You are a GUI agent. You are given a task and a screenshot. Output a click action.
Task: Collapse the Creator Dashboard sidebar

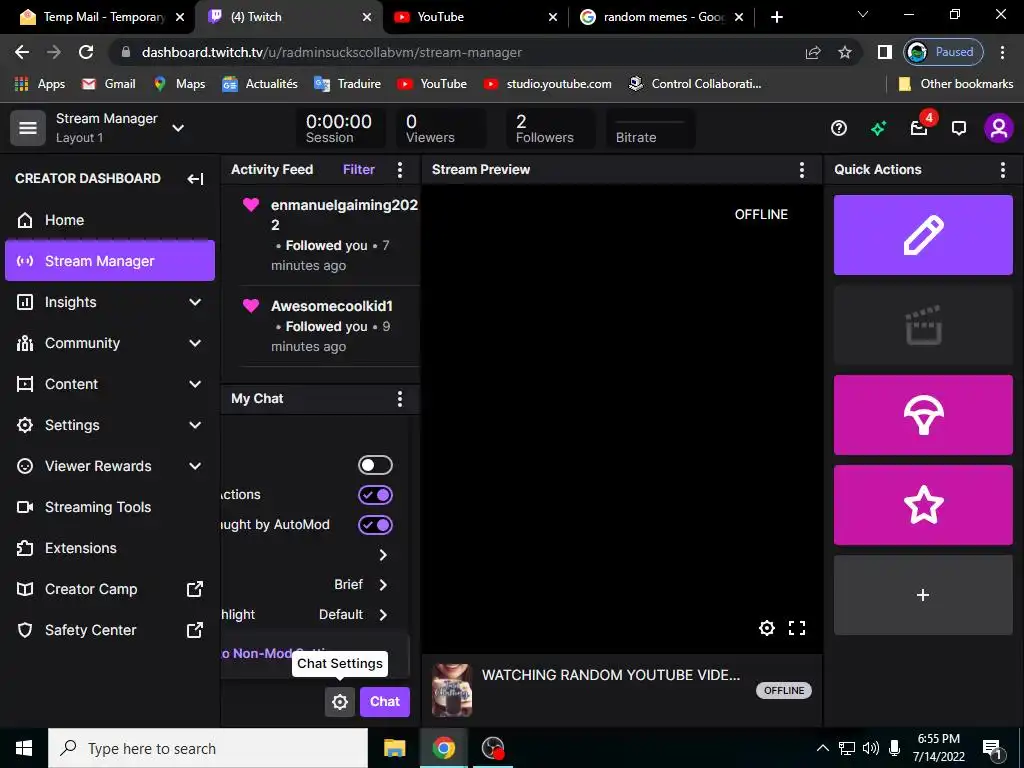[195, 179]
